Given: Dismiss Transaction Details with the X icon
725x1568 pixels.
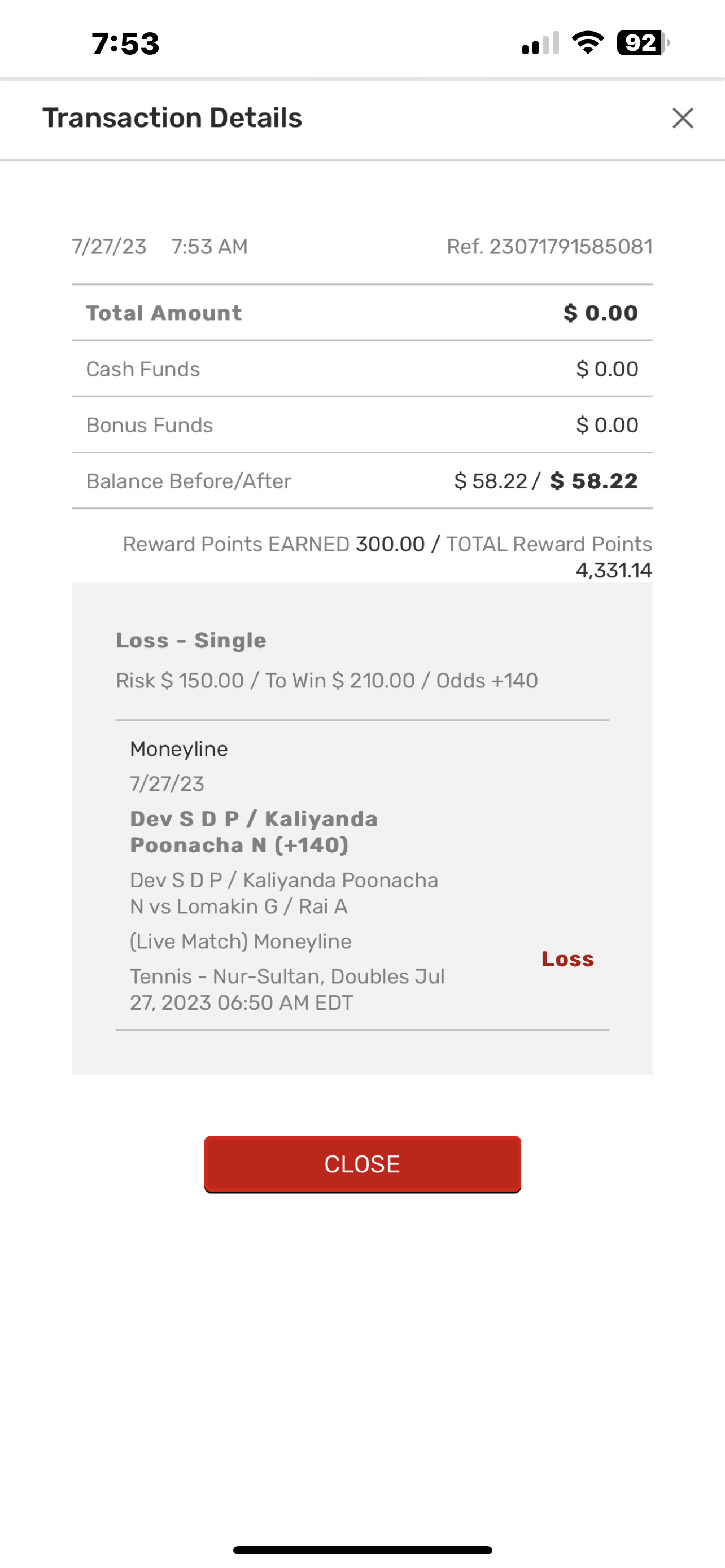Looking at the screenshot, I should [x=683, y=118].
